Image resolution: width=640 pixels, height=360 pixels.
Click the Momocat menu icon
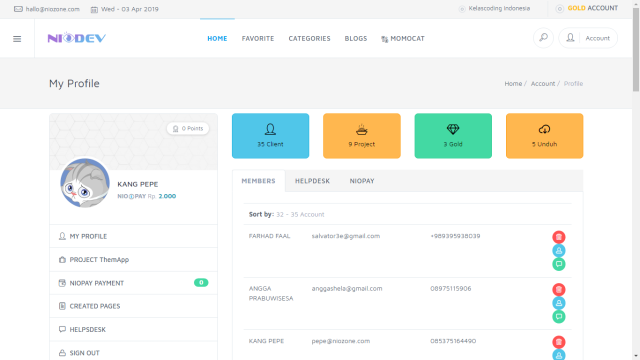(384, 39)
